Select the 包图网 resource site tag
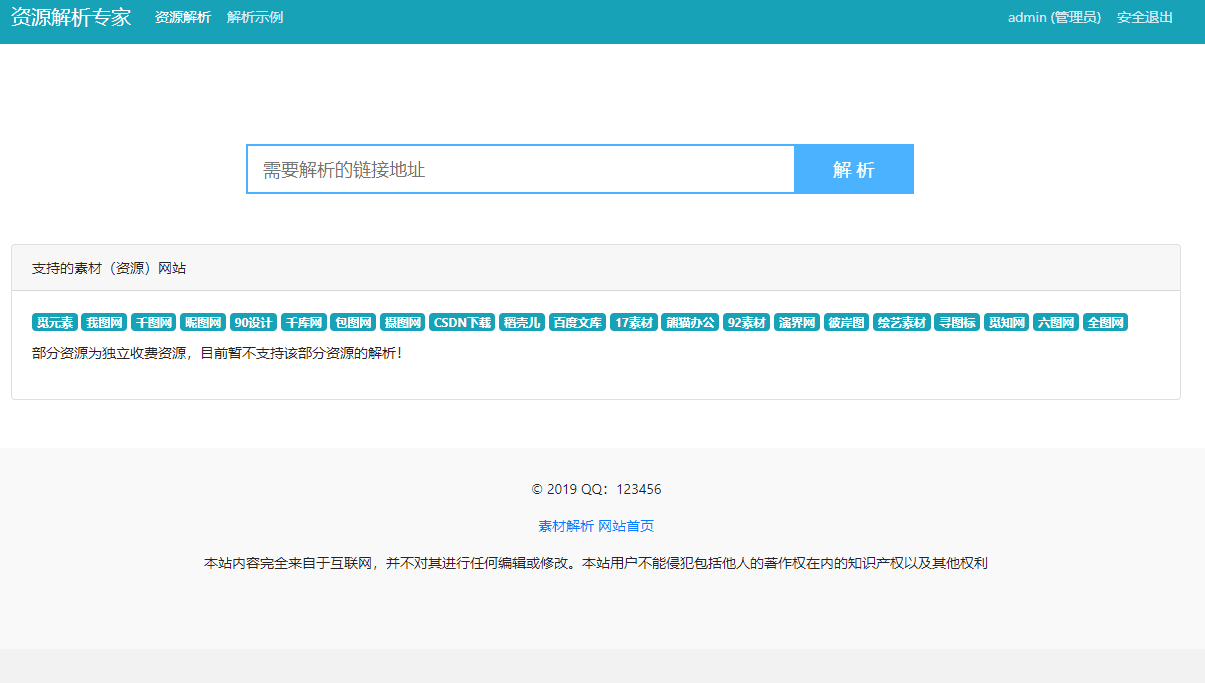Image resolution: width=1205 pixels, height=683 pixels. [x=353, y=322]
